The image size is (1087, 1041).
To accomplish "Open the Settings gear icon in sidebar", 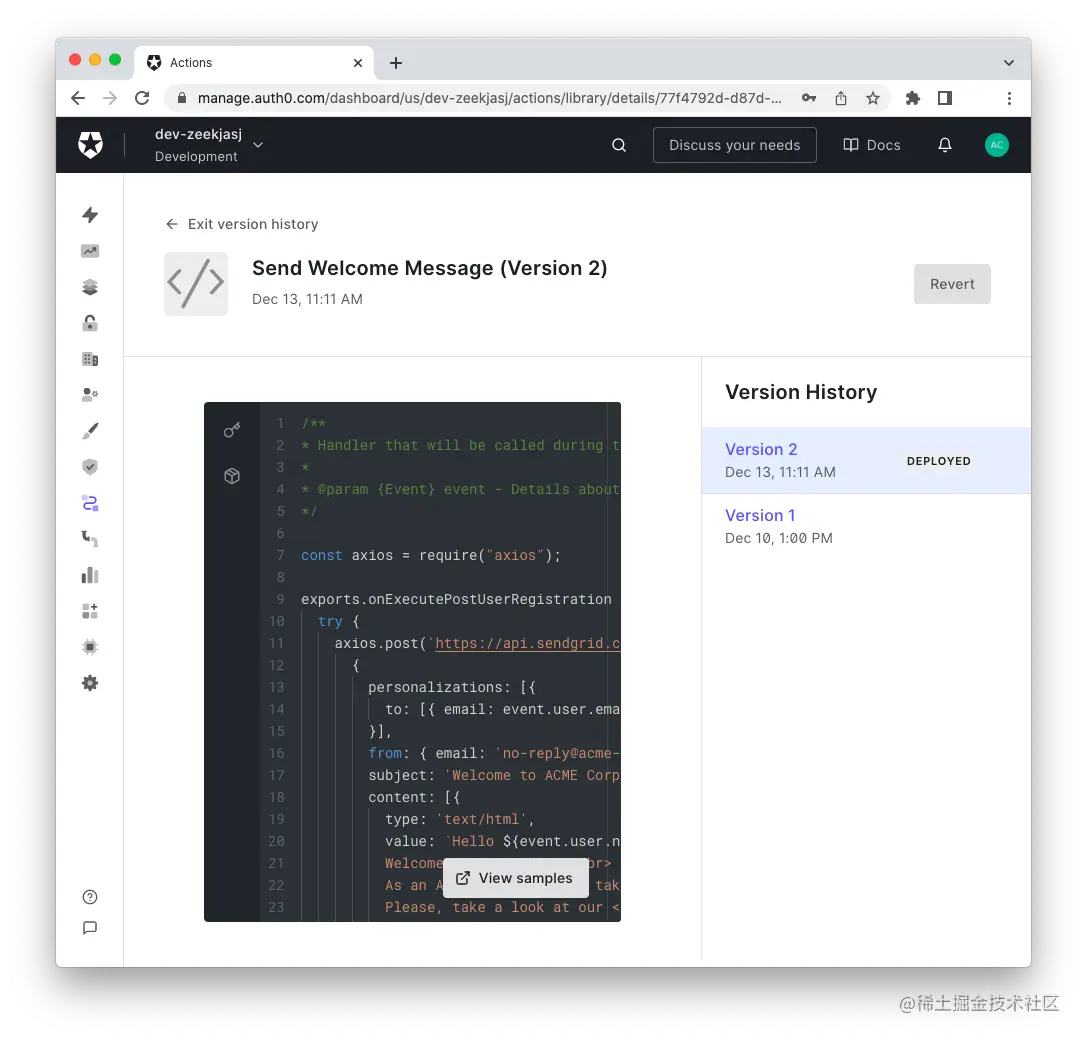I will click(90, 683).
